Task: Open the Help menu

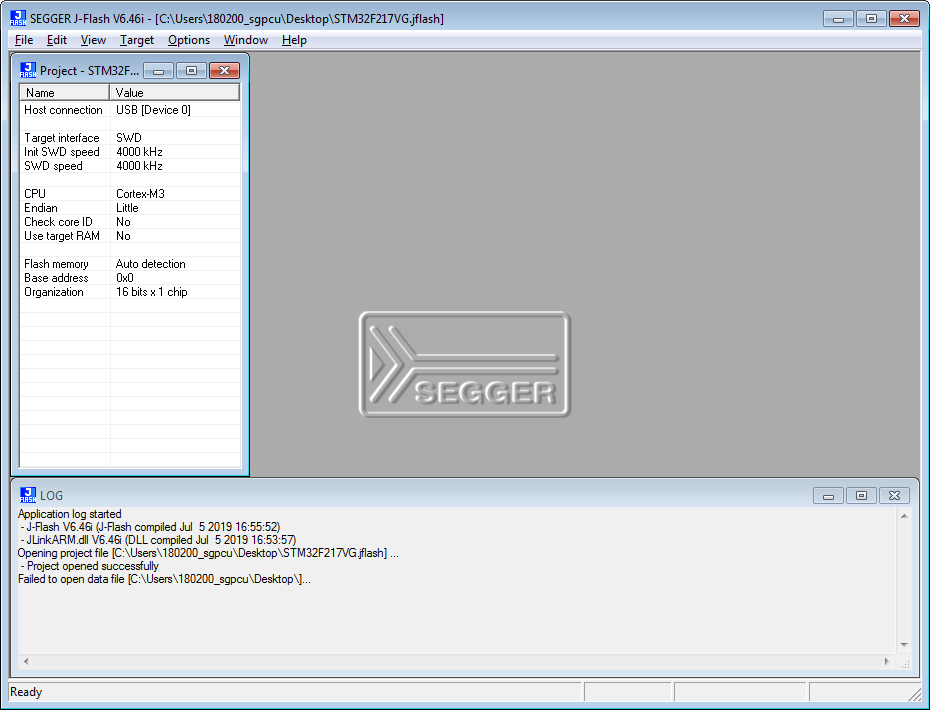Action: (x=294, y=40)
